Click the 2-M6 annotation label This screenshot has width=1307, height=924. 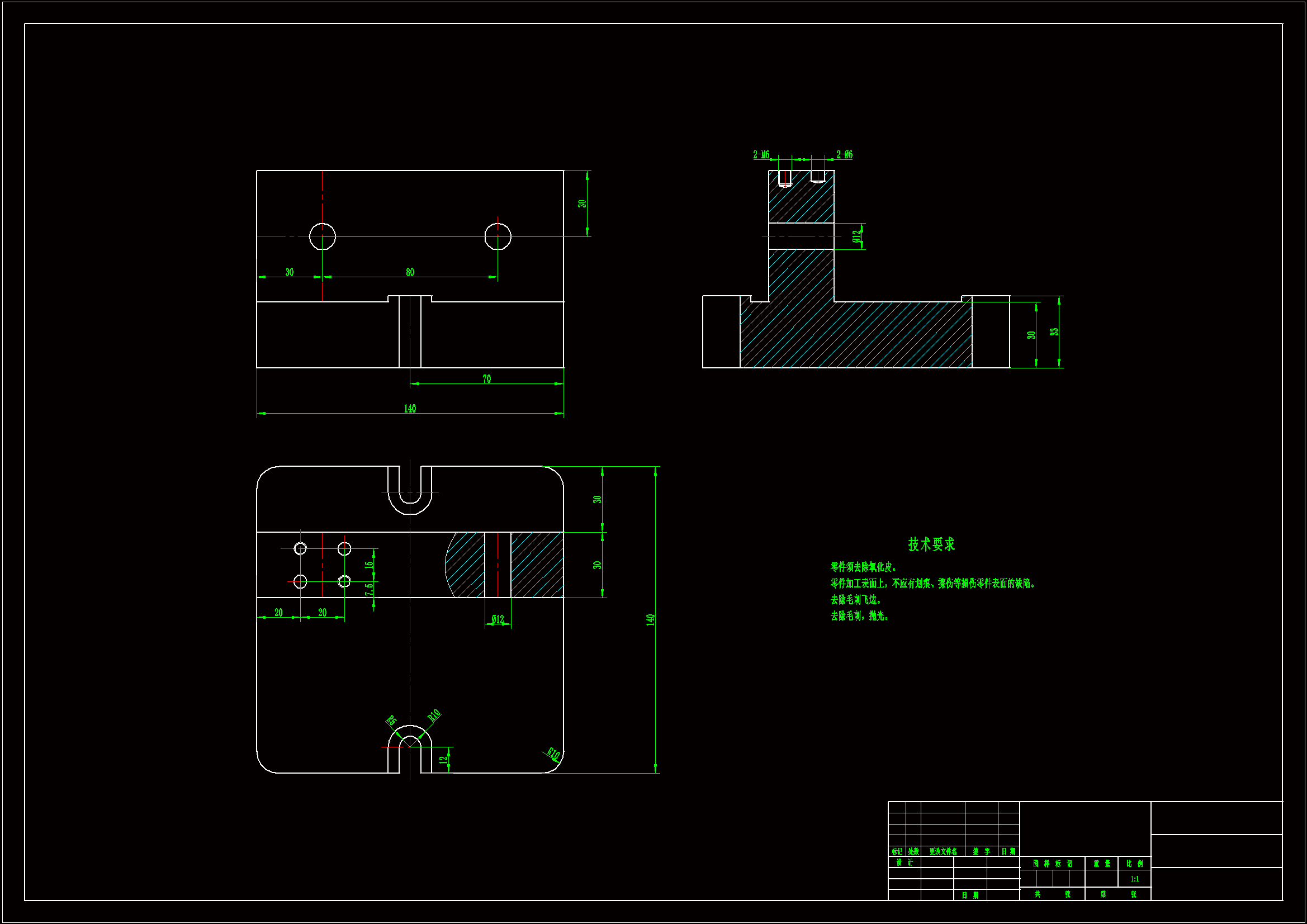761,154
